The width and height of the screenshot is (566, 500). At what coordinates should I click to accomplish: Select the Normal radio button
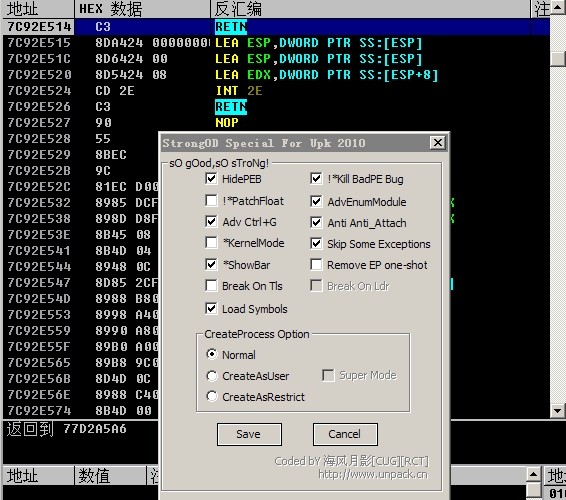click(x=212, y=355)
